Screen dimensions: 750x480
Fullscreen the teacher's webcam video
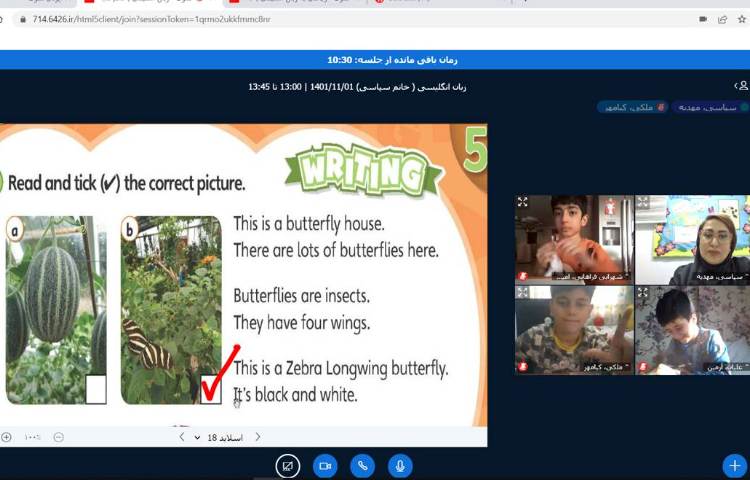coord(642,202)
